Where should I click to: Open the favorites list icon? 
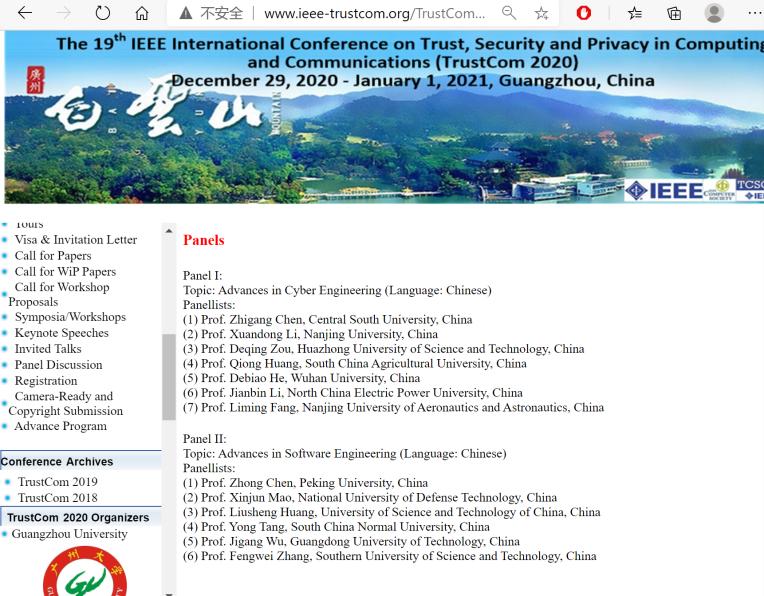pos(635,13)
